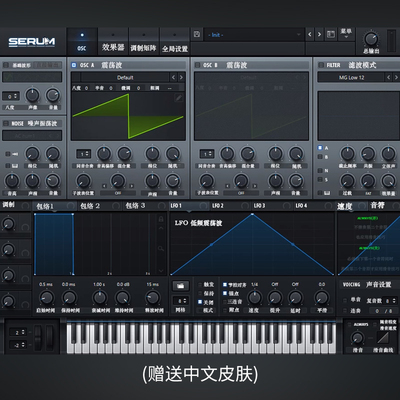Click the fourth macro knob at bottom left

[x=8, y=301]
